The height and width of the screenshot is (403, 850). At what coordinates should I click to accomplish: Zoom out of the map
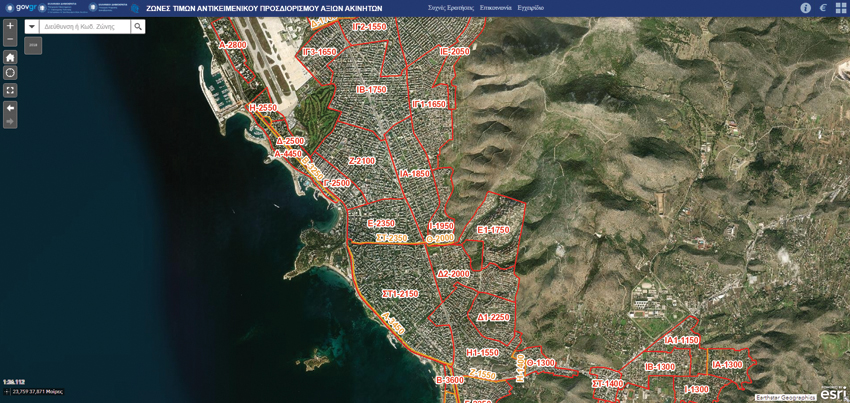pos(10,40)
